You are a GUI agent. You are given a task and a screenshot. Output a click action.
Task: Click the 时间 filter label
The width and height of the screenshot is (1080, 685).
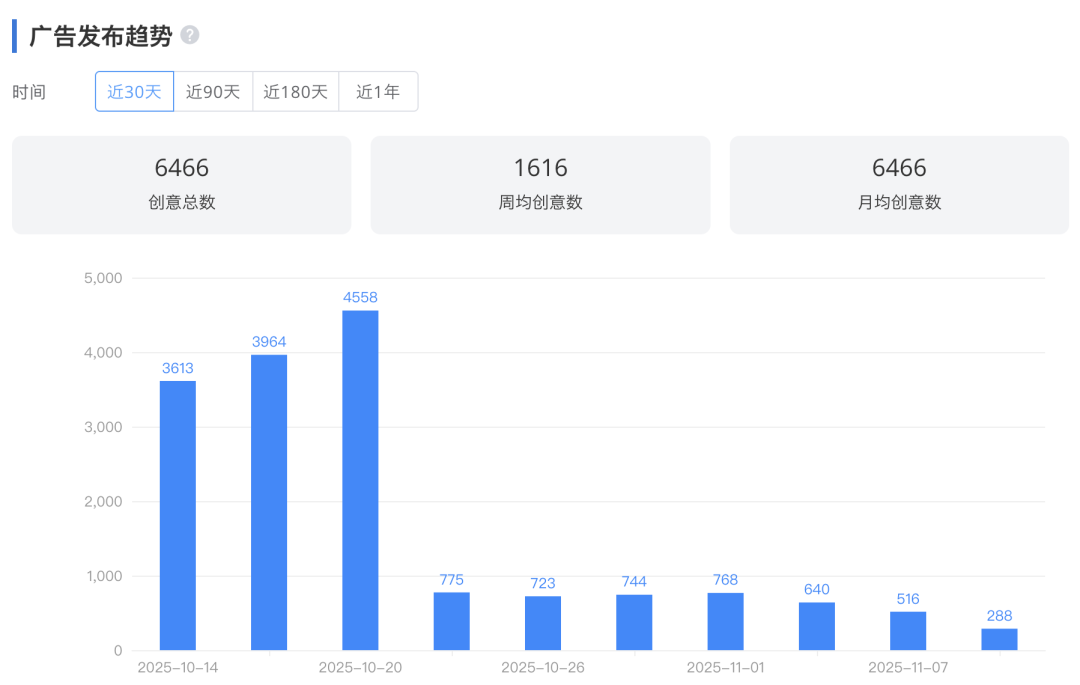32,91
